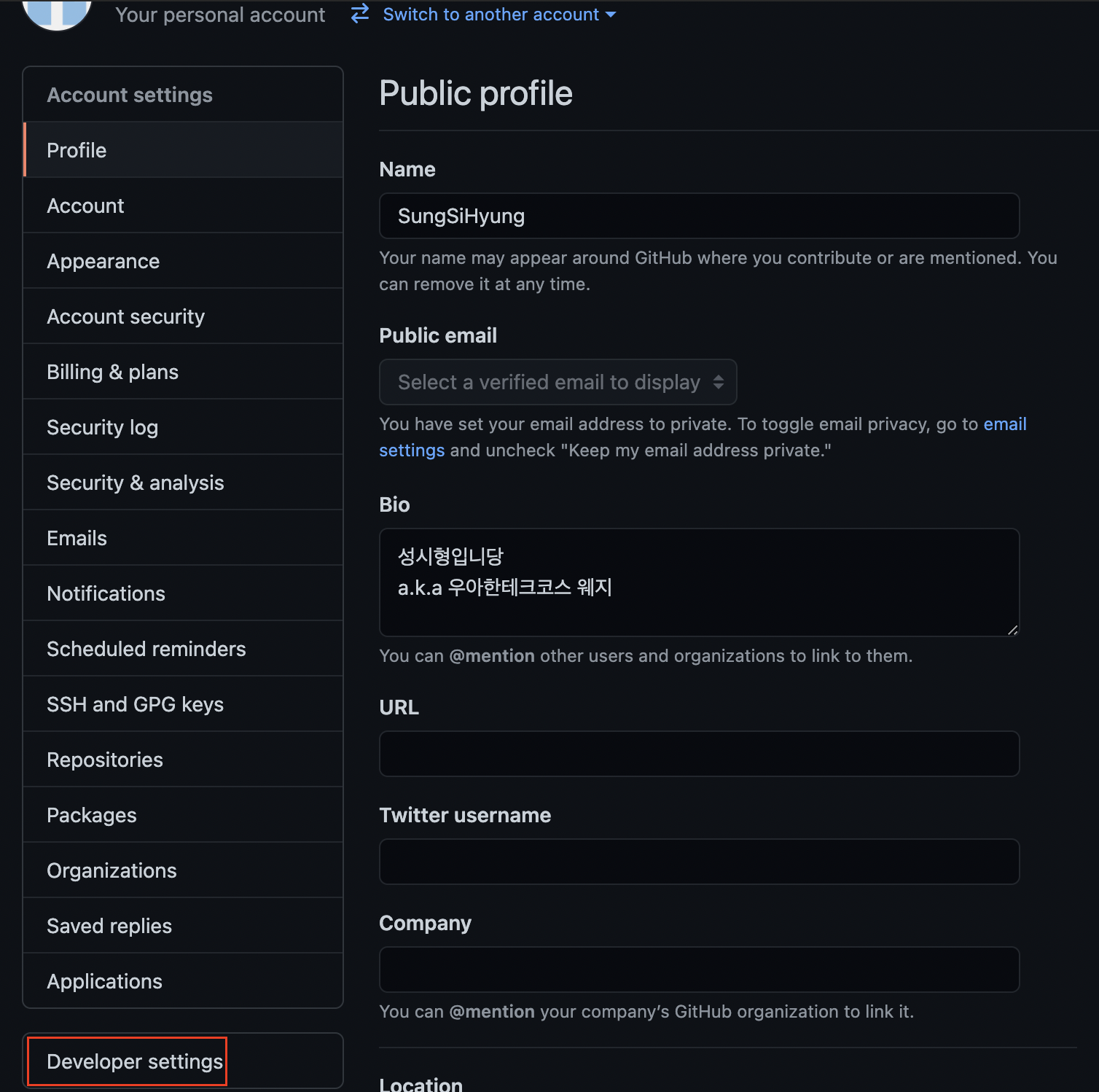Focus the Bio text area
This screenshot has width=1099, height=1092.
tap(699, 582)
